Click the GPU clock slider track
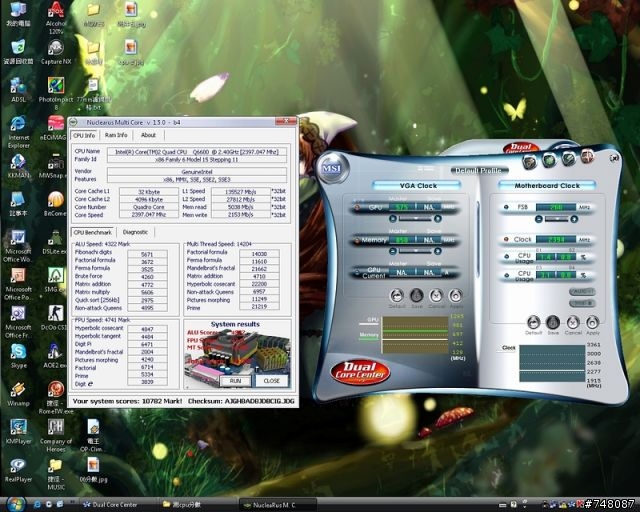640x512 pixels. tap(415, 219)
